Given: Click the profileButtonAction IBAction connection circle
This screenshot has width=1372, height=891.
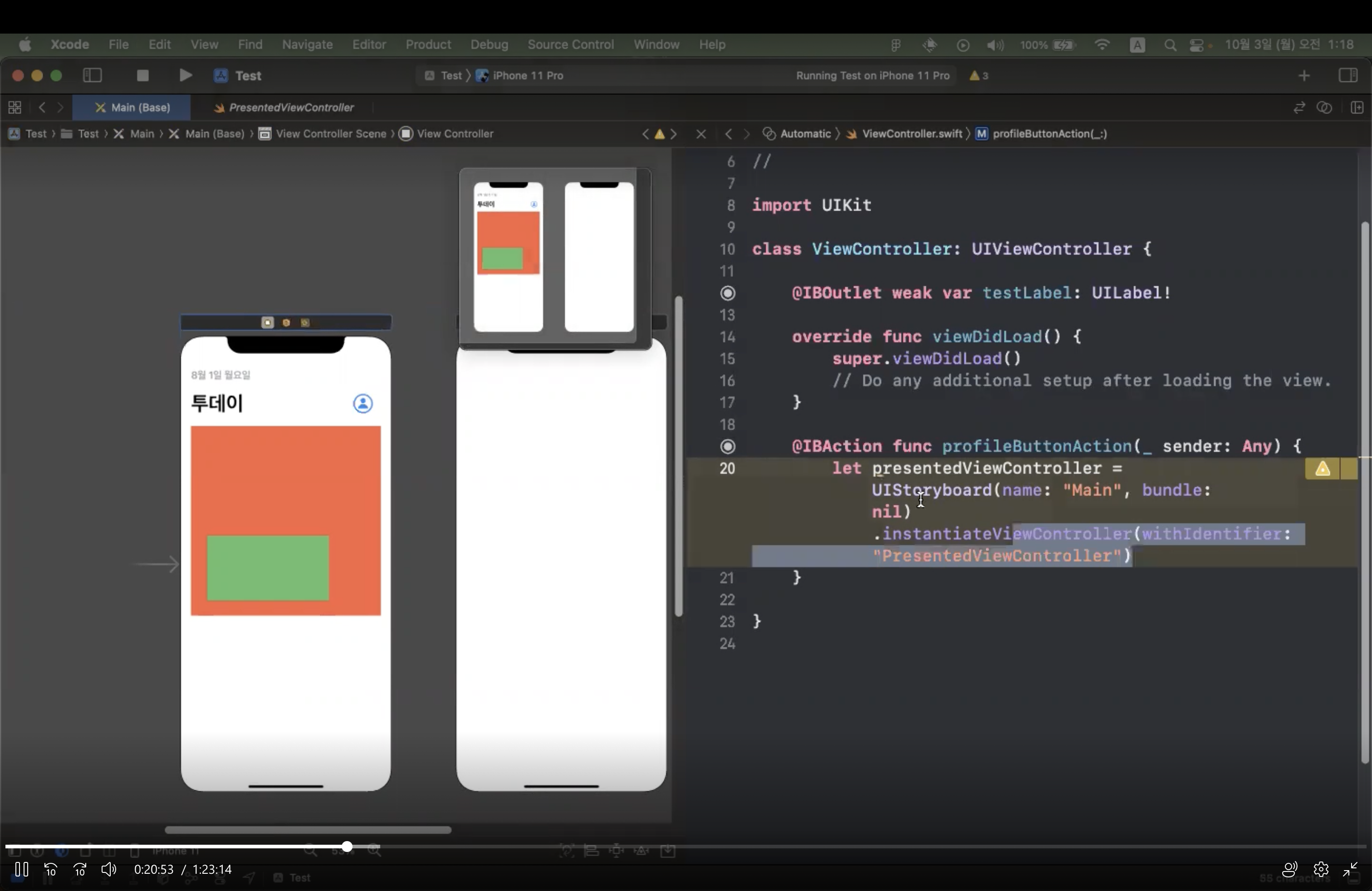Looking at the screenshot, I should [x=728, y=447].
